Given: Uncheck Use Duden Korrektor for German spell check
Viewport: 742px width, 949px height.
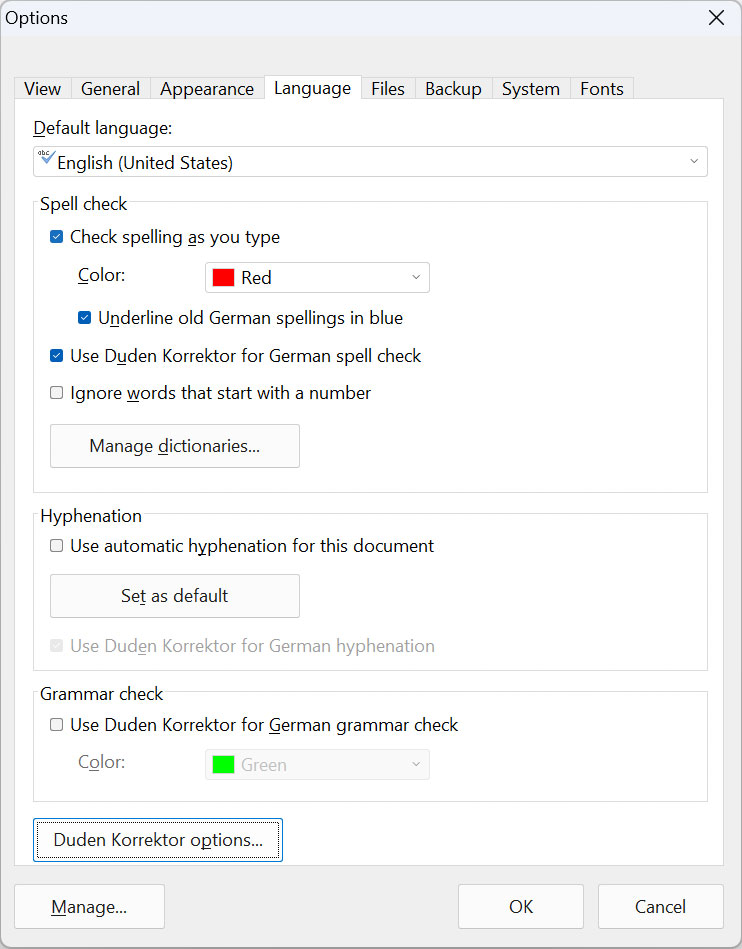Looking at the screenshot, I should 57,356.
